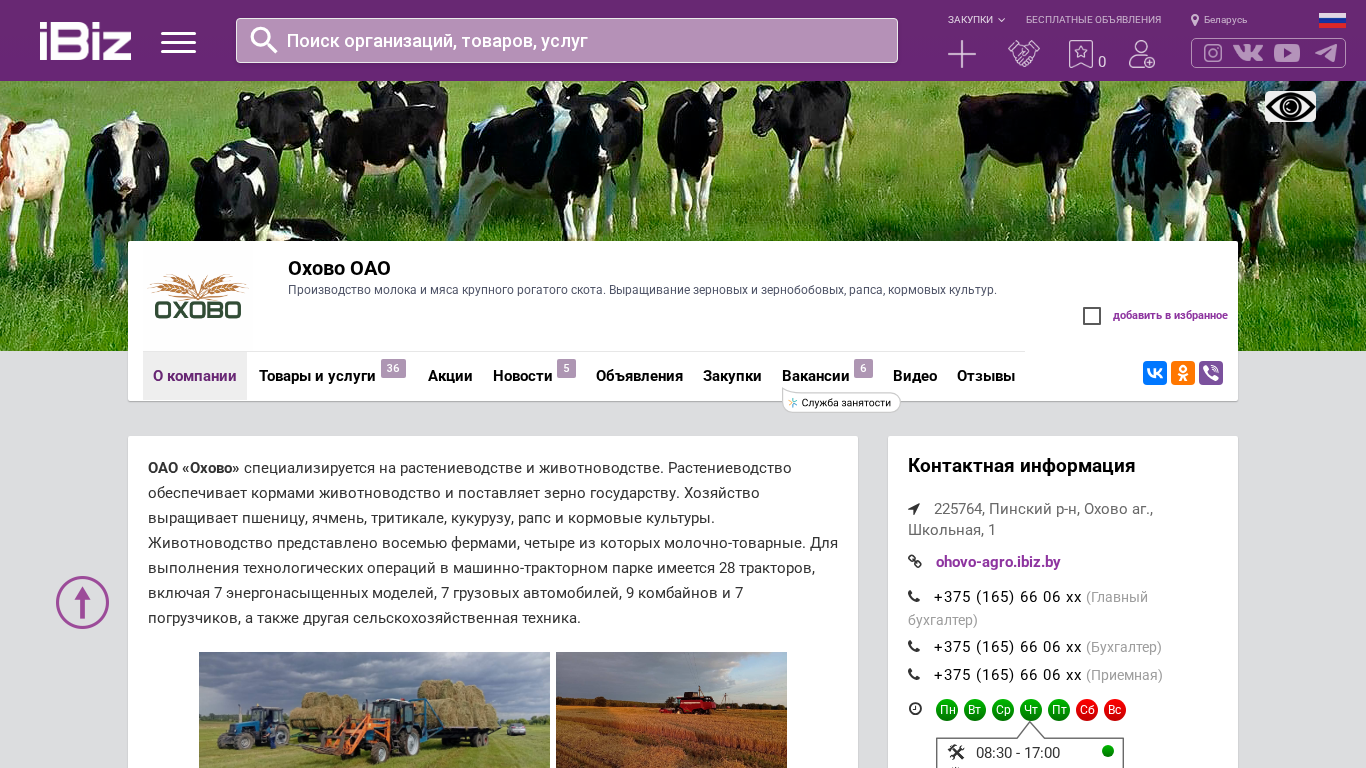Open the Instagram page
This screenshot has width=1366, height=768.
coord(1213,53)
